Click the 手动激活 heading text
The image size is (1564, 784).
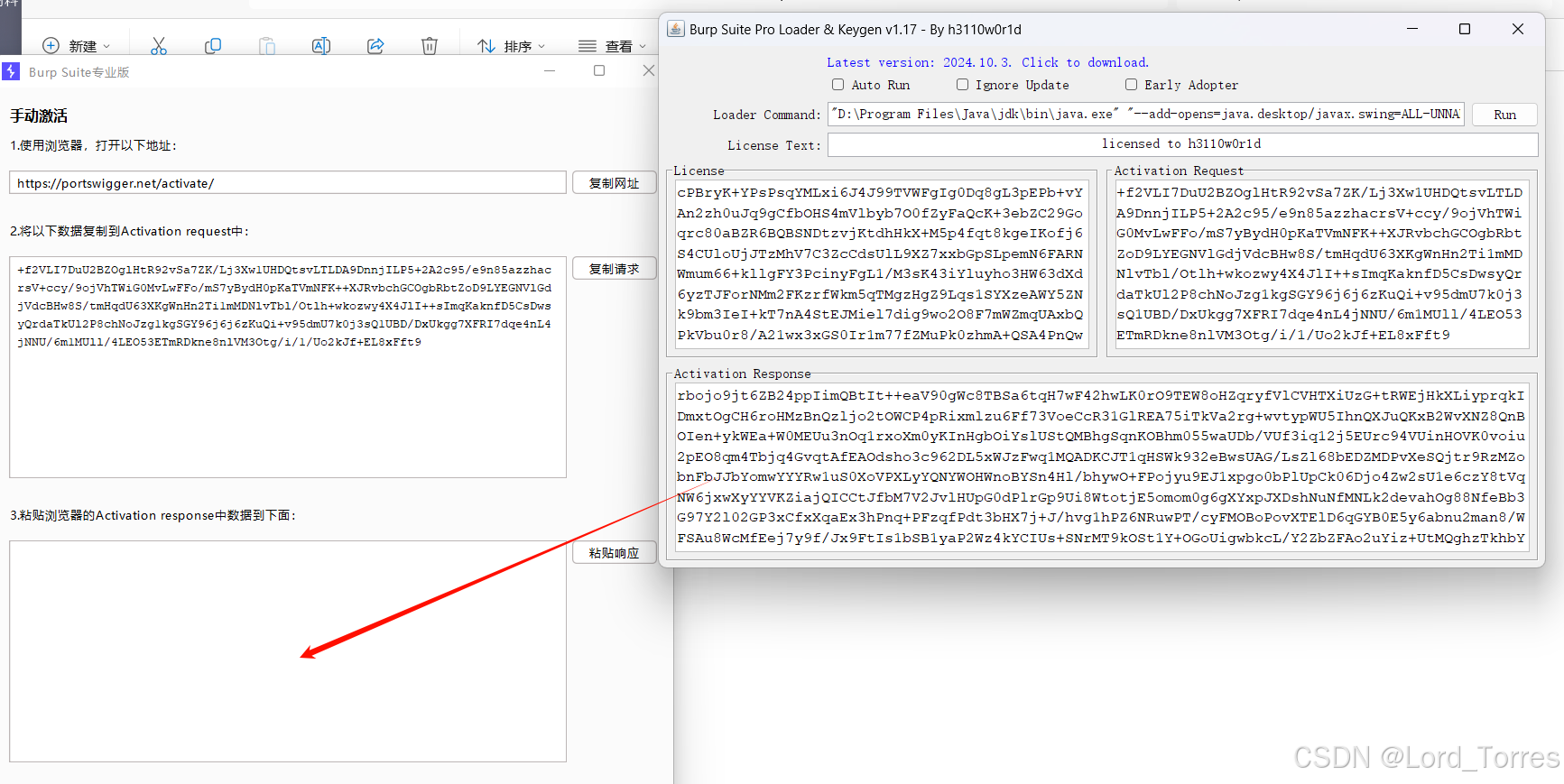click(39, 115)
